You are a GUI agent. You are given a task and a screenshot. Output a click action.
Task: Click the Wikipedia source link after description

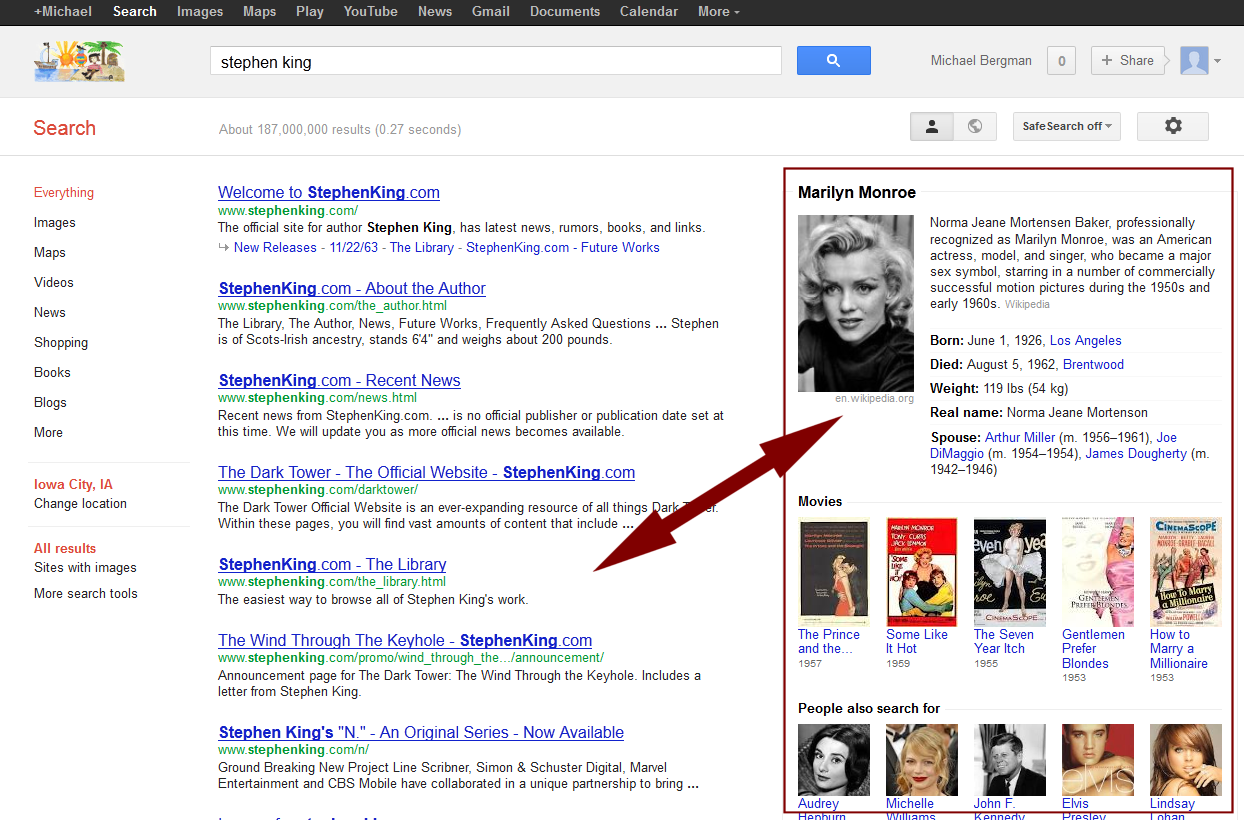coord(1027,304)
